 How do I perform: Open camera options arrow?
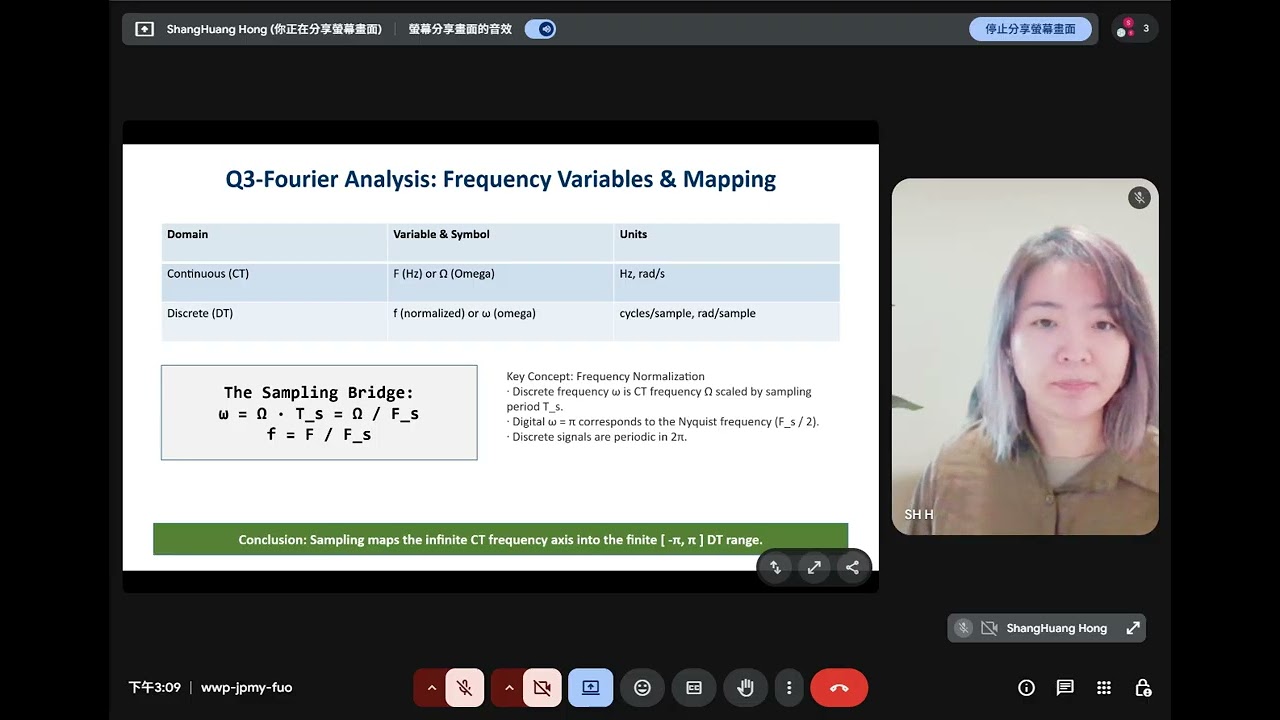(x=508, y=687)
